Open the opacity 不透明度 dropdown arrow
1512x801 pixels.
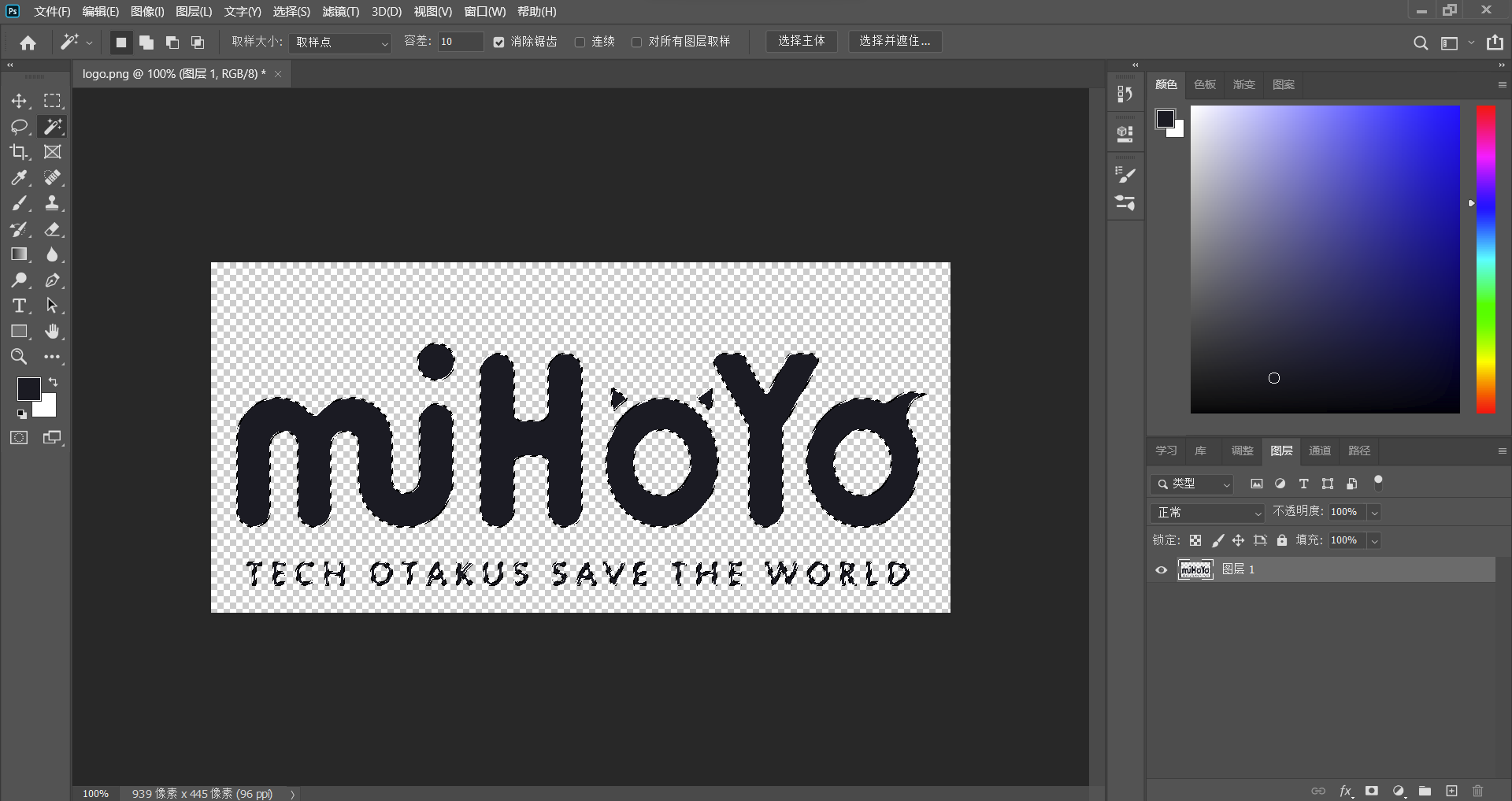1374,513
